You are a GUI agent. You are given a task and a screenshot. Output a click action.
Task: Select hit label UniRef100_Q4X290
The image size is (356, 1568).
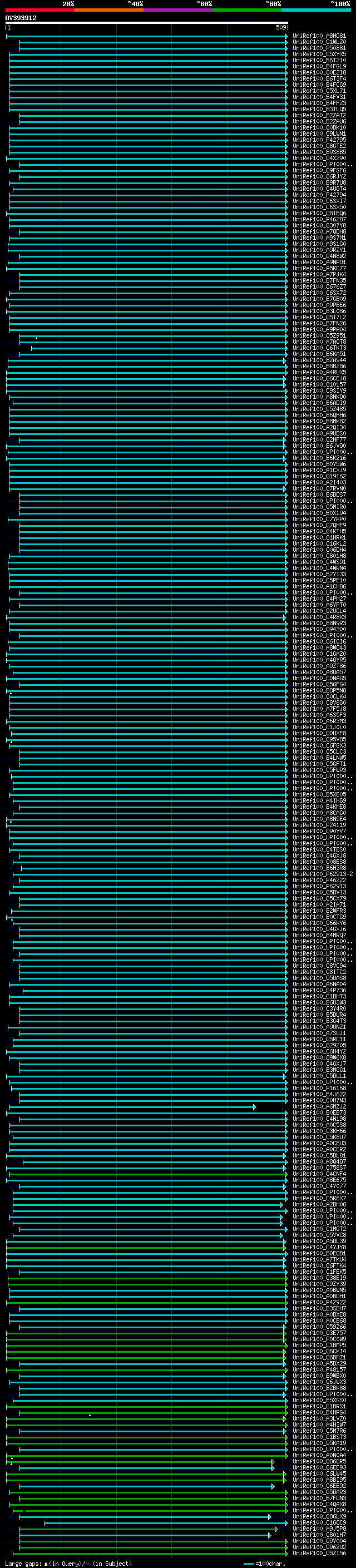[x=319, y=159]
